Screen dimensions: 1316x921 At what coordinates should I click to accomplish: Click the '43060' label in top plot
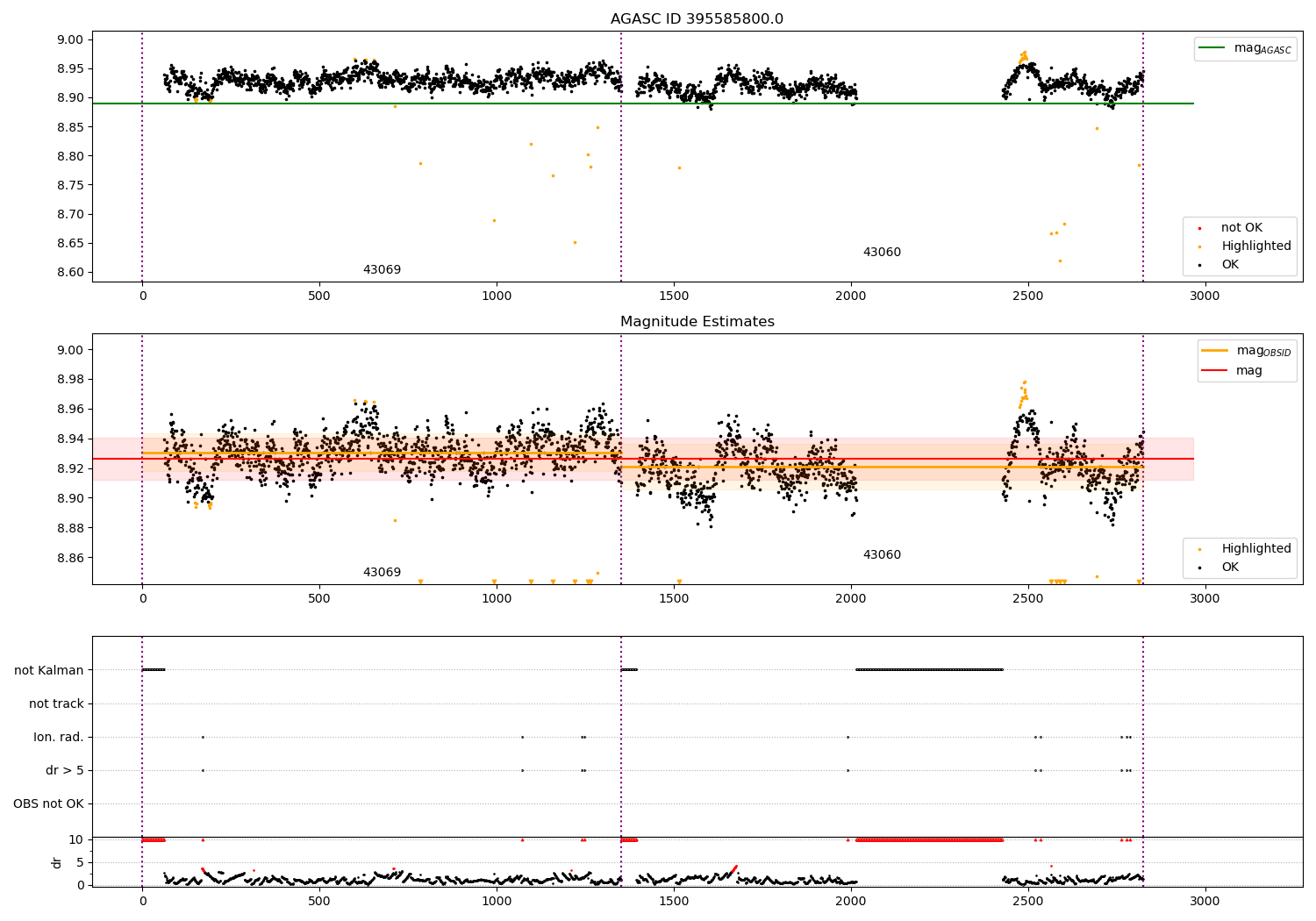(x=882, y=253)
